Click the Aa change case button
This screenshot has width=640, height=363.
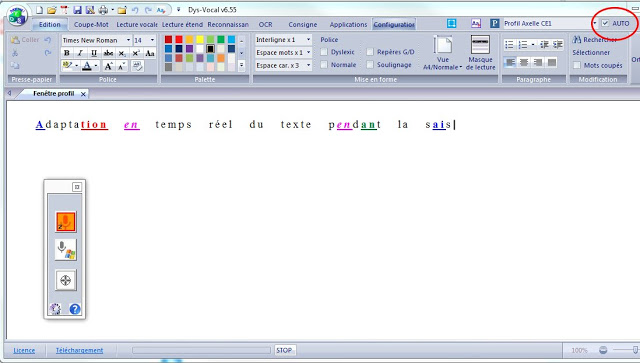150,53
